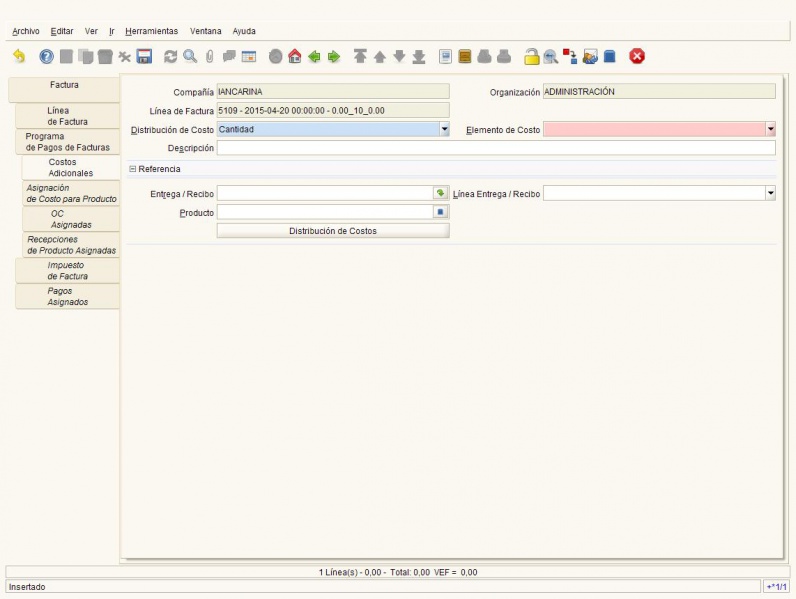Open the Ver menu

[x=91, y=31]
